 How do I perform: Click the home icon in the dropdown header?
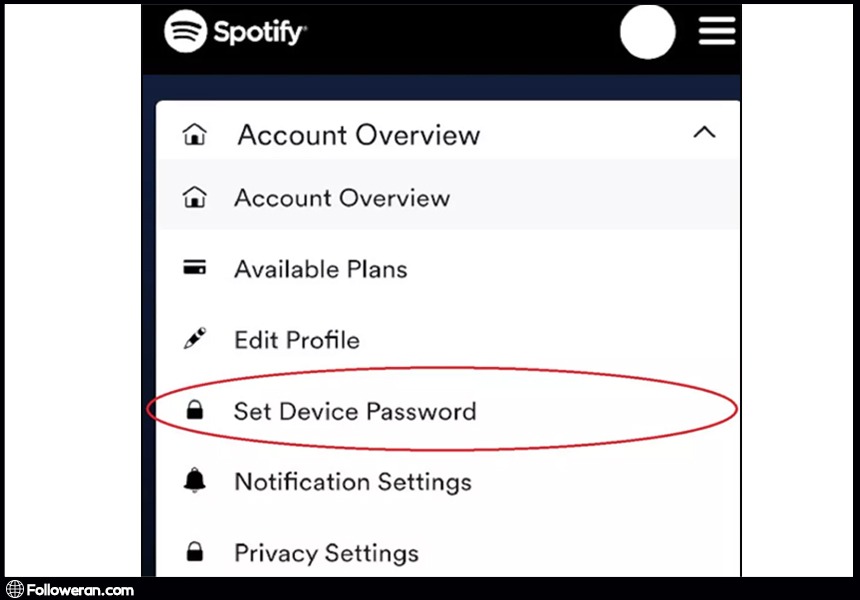pyautogui.click(x=194, y=135)
